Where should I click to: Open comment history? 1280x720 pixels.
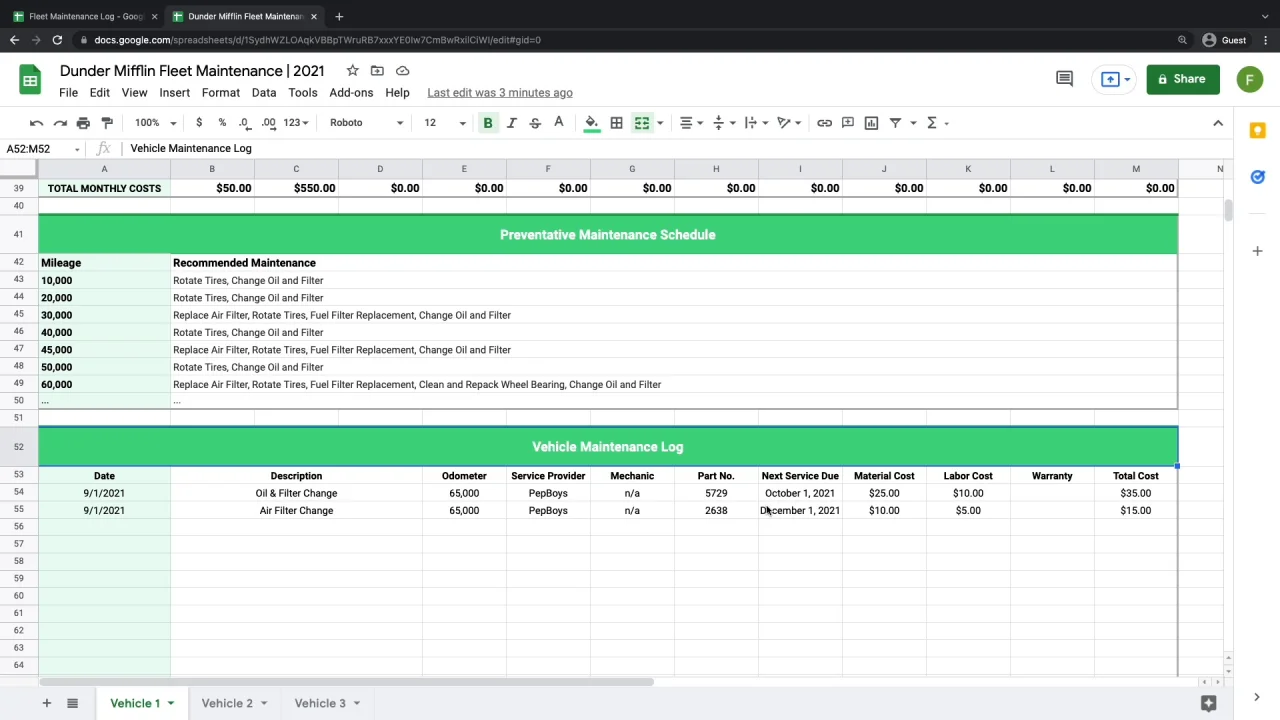click(x=1064, y=79)
